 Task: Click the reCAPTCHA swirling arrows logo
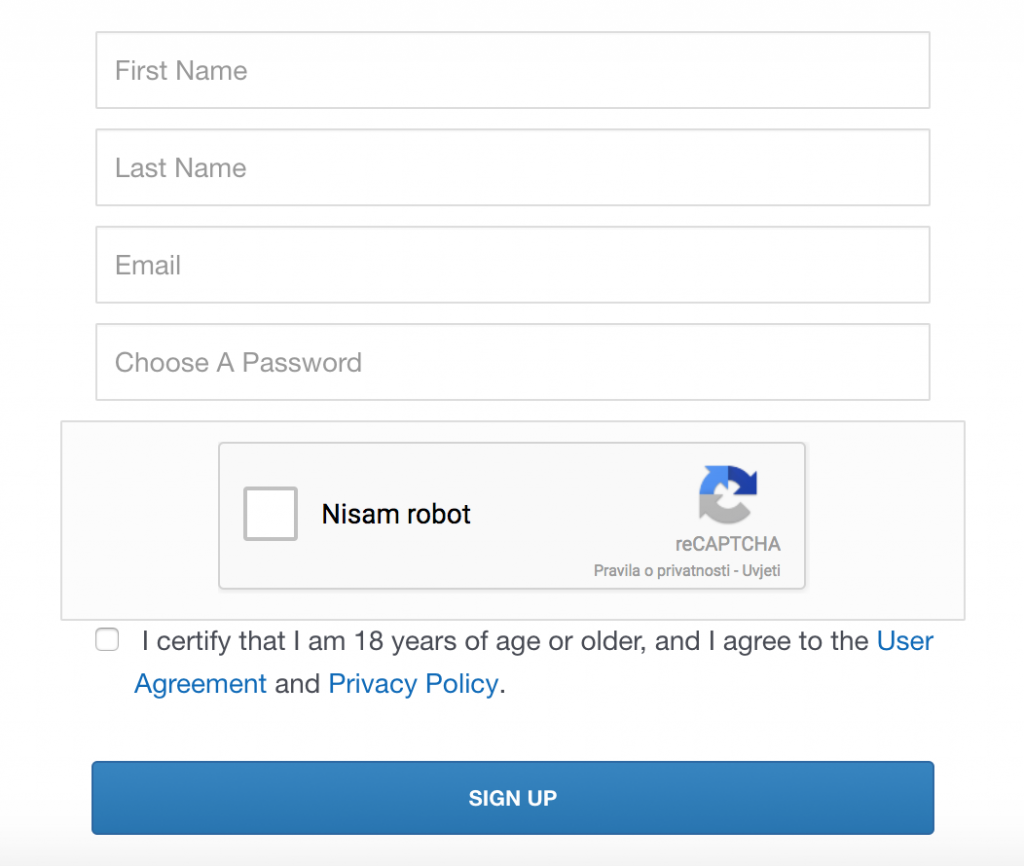click(x=728, y=494)
